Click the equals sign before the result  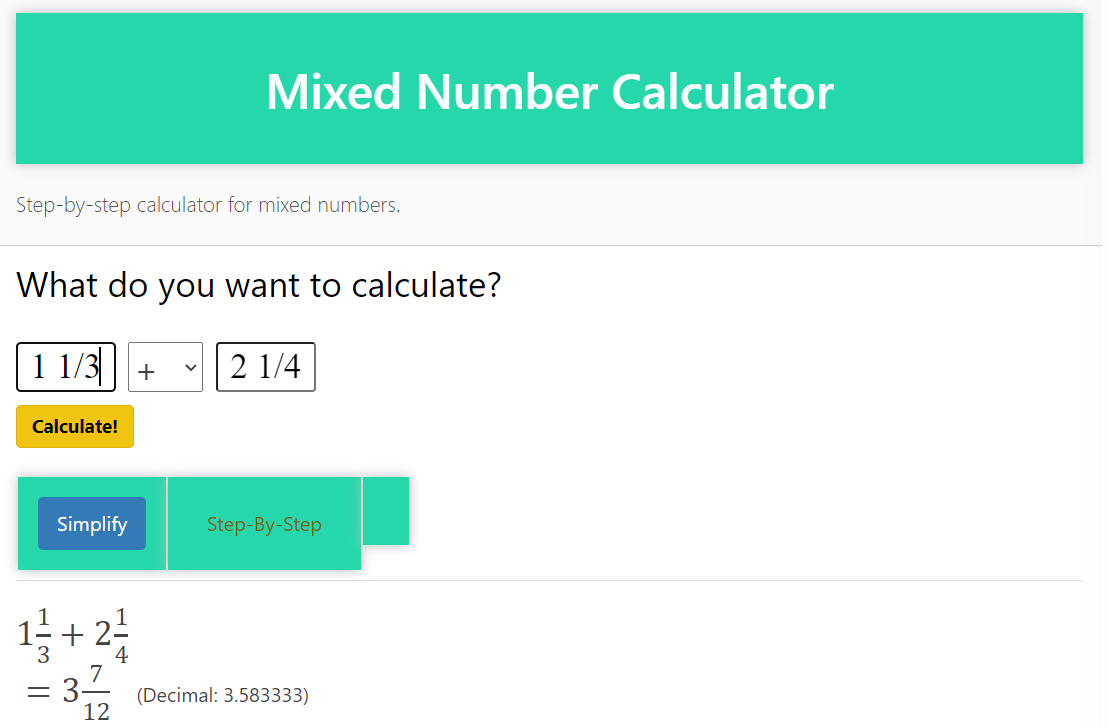(38, 692)
